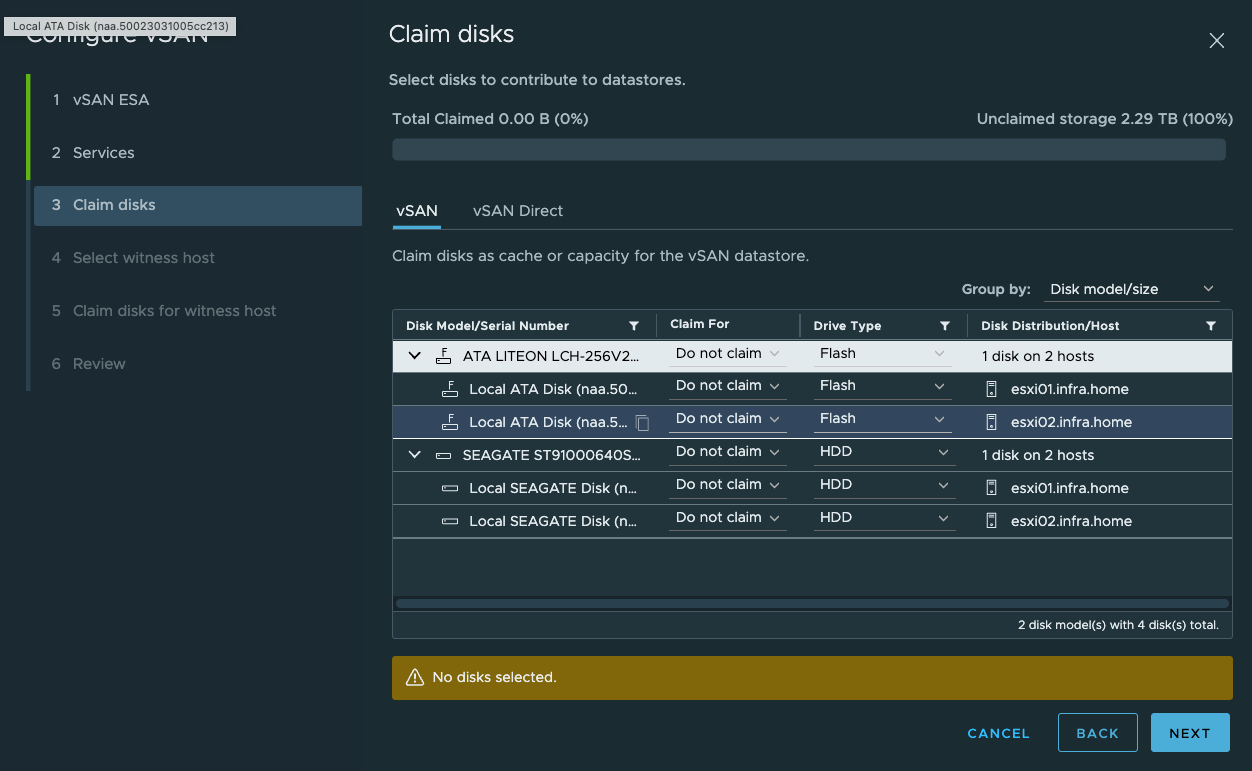
Task: Open the Claim For dropdown on esxi01's ATA disk
Action: coord(727,386)
